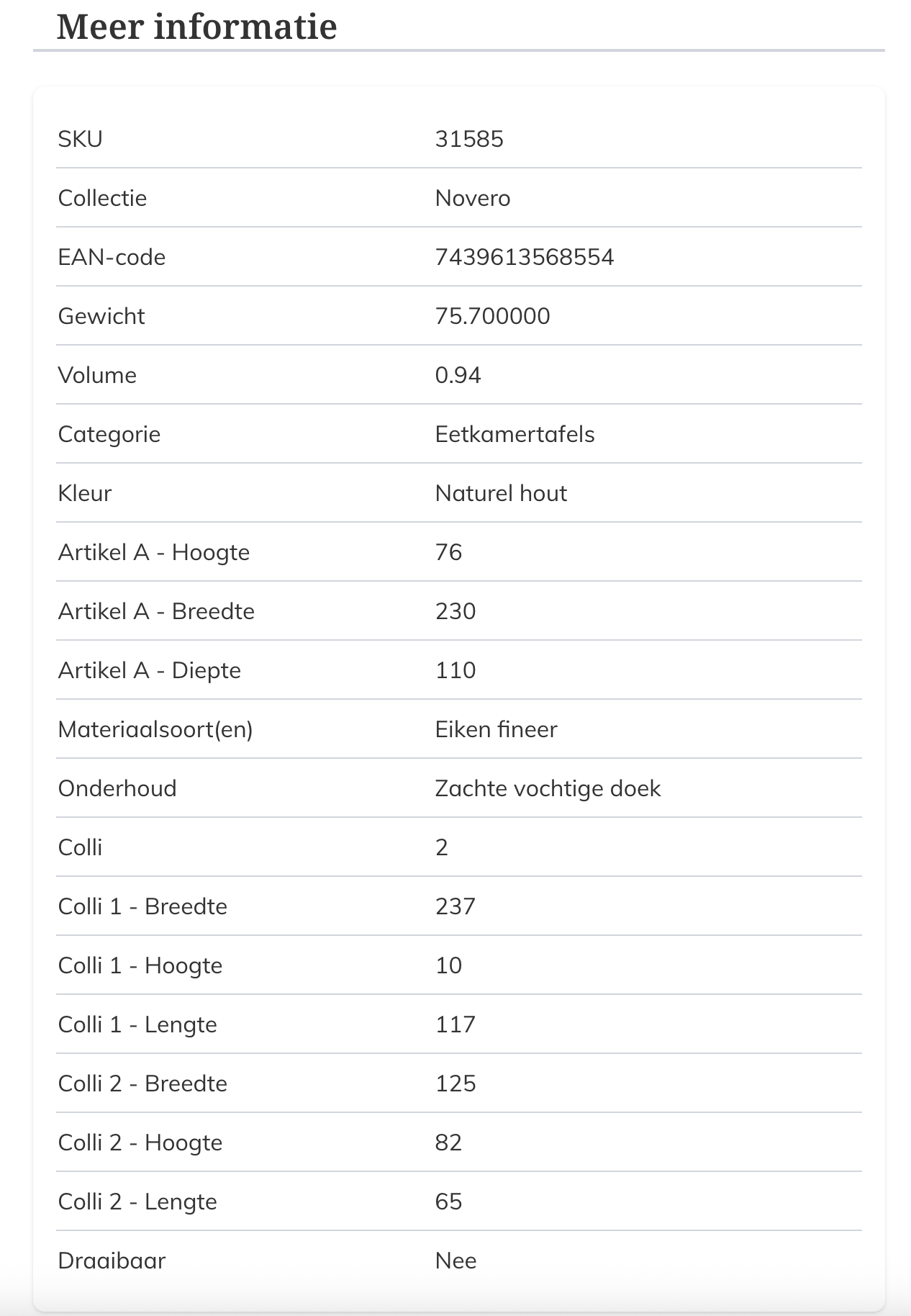The image size is (911, 1316).
Task: Click the Gewicht value 75.700000
Action: [492, 316]
